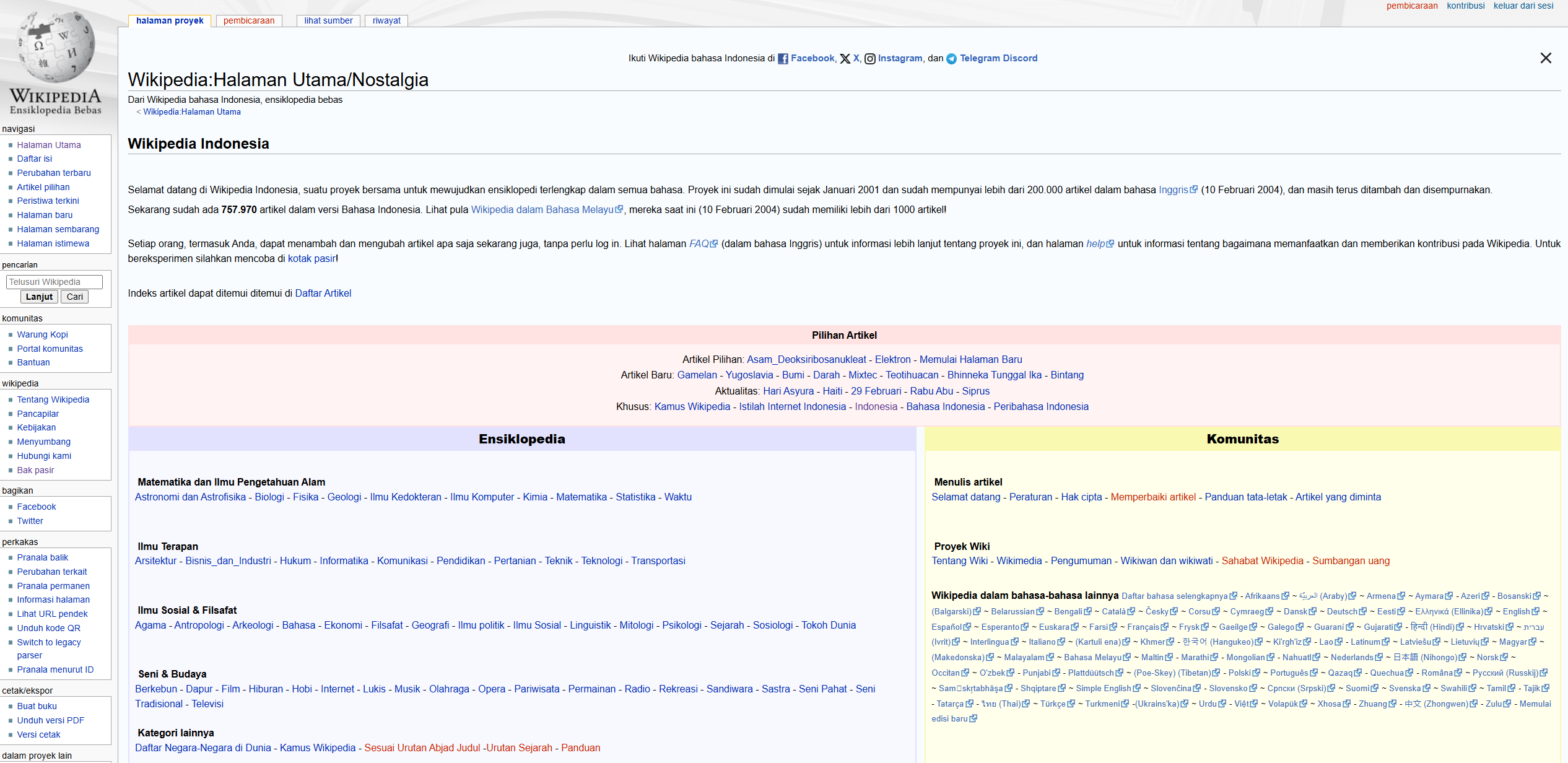Click inside the Telusuri Wikipedia search field

[53, 282]
